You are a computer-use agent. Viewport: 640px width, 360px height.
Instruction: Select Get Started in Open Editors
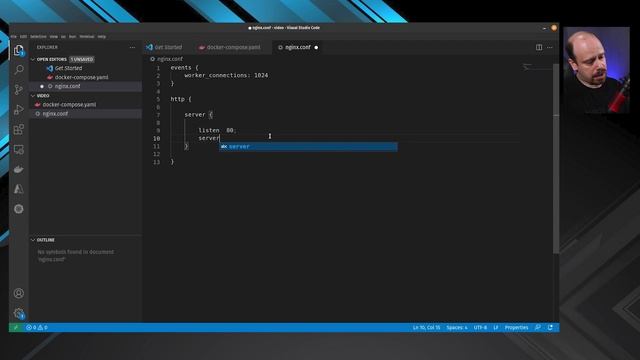(x=69, y=68)
